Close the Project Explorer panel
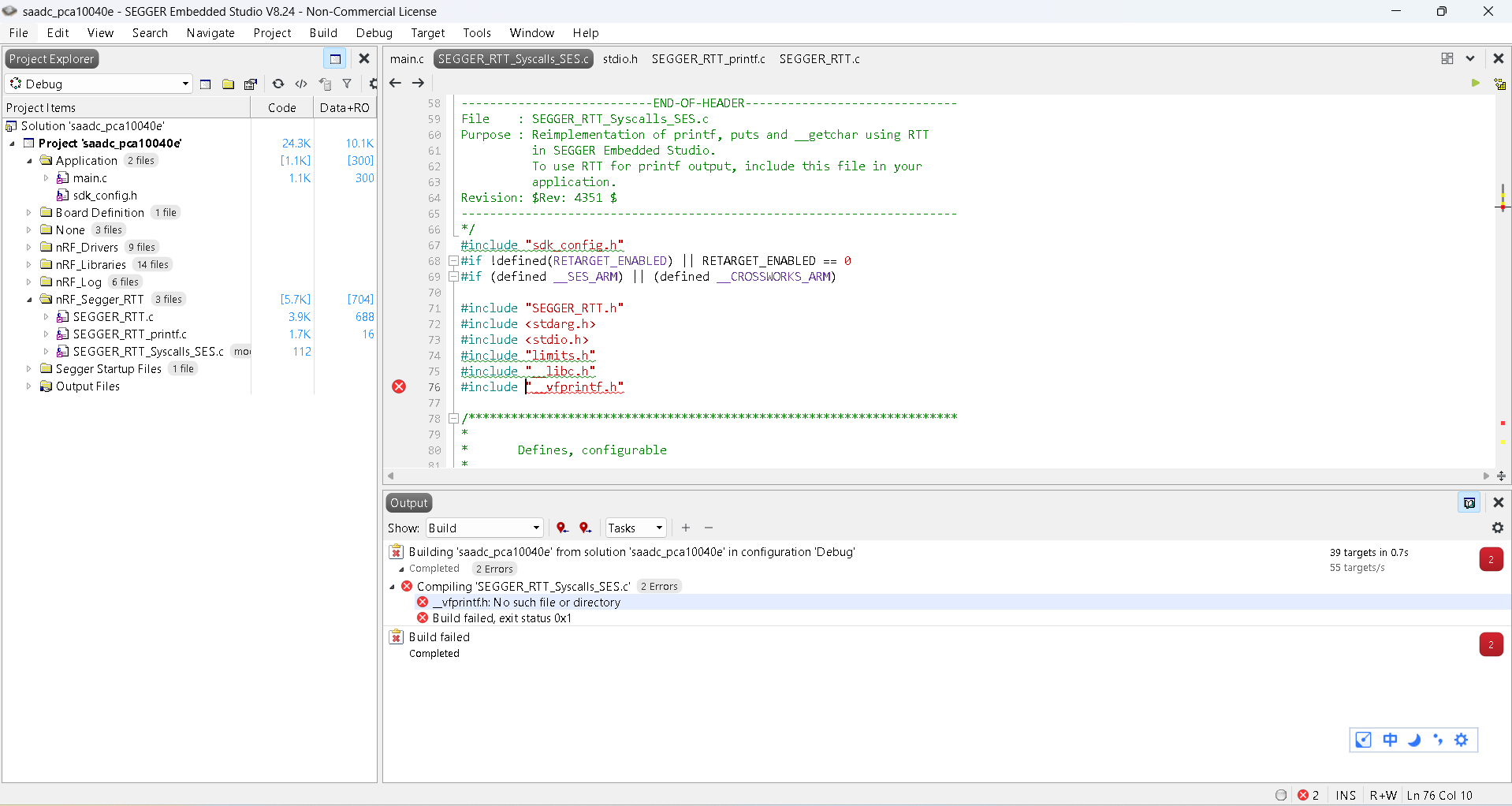This screenshot has height=806, width=1512. [364, 59]
